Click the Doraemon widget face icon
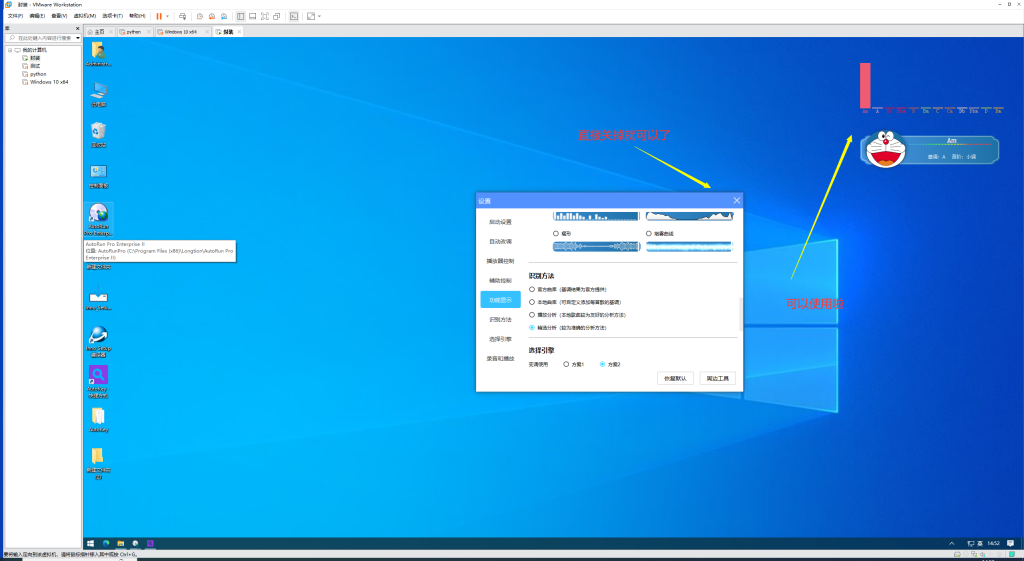The width and height of the screenshot is (1024, 561). coord(886,150)
